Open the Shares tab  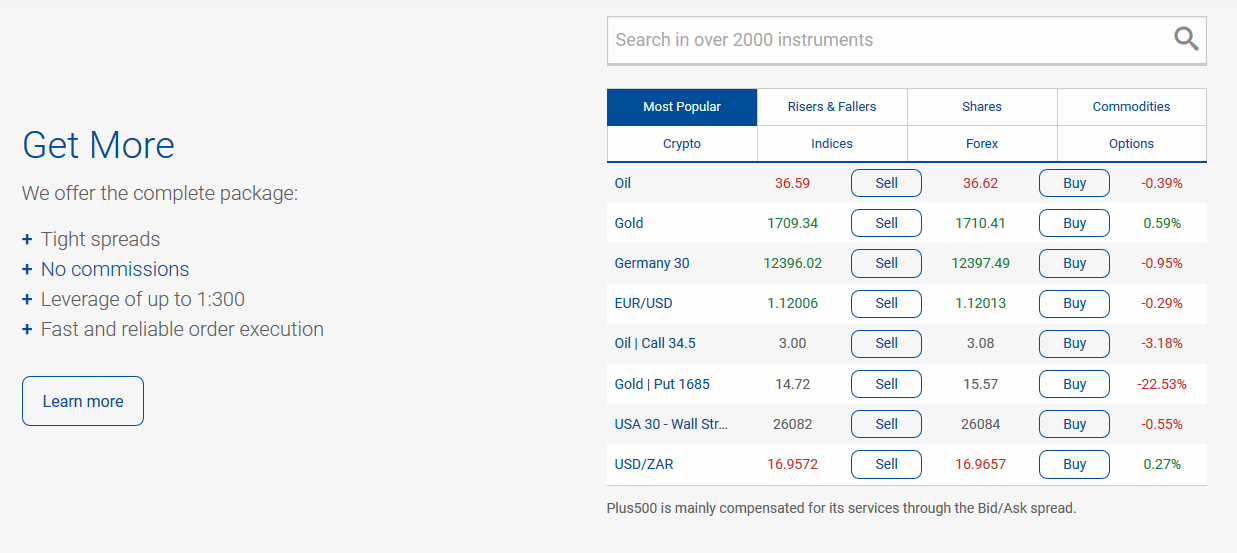click(982, 107)
